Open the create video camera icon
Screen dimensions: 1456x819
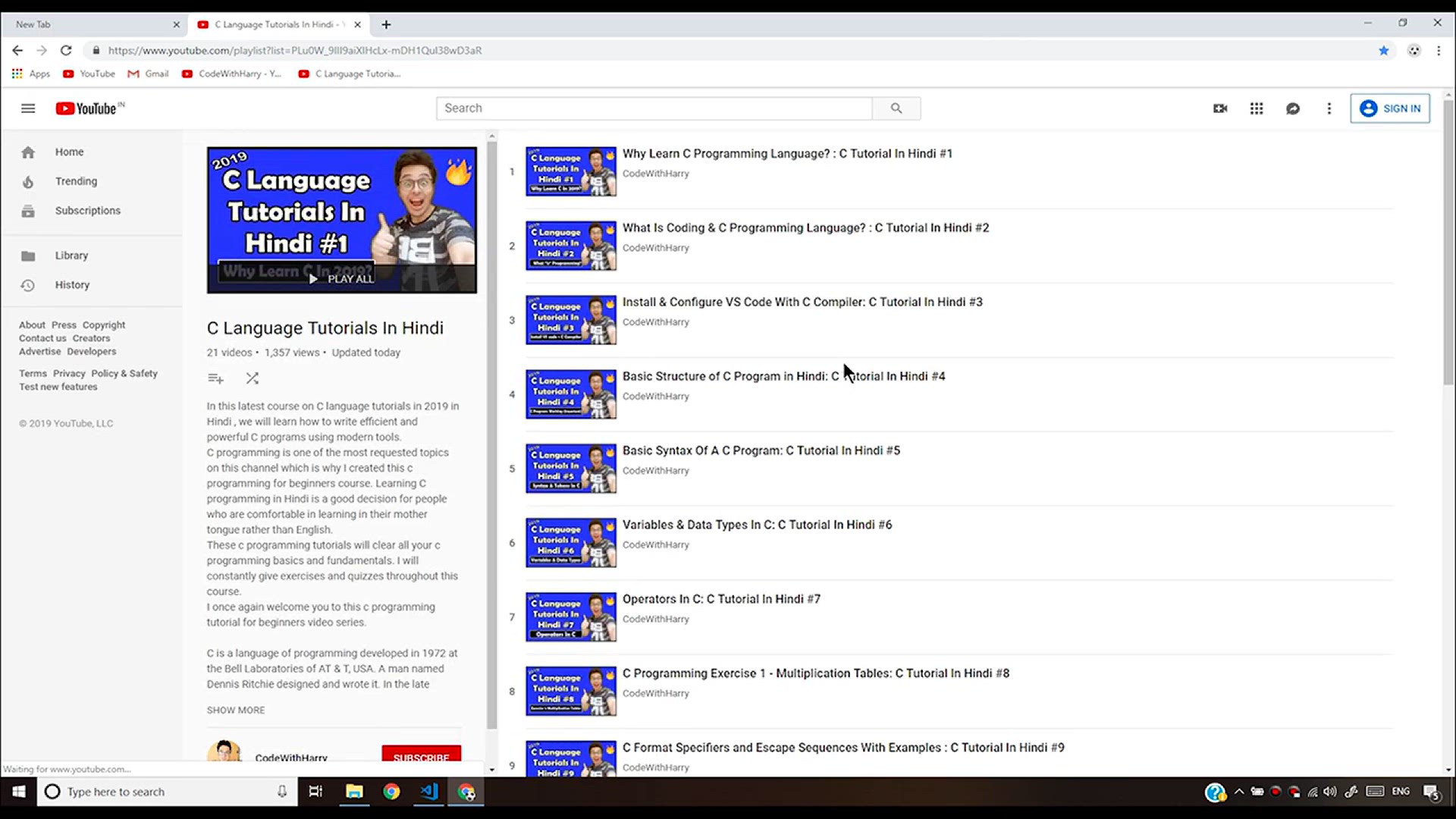click(1220, 108)
